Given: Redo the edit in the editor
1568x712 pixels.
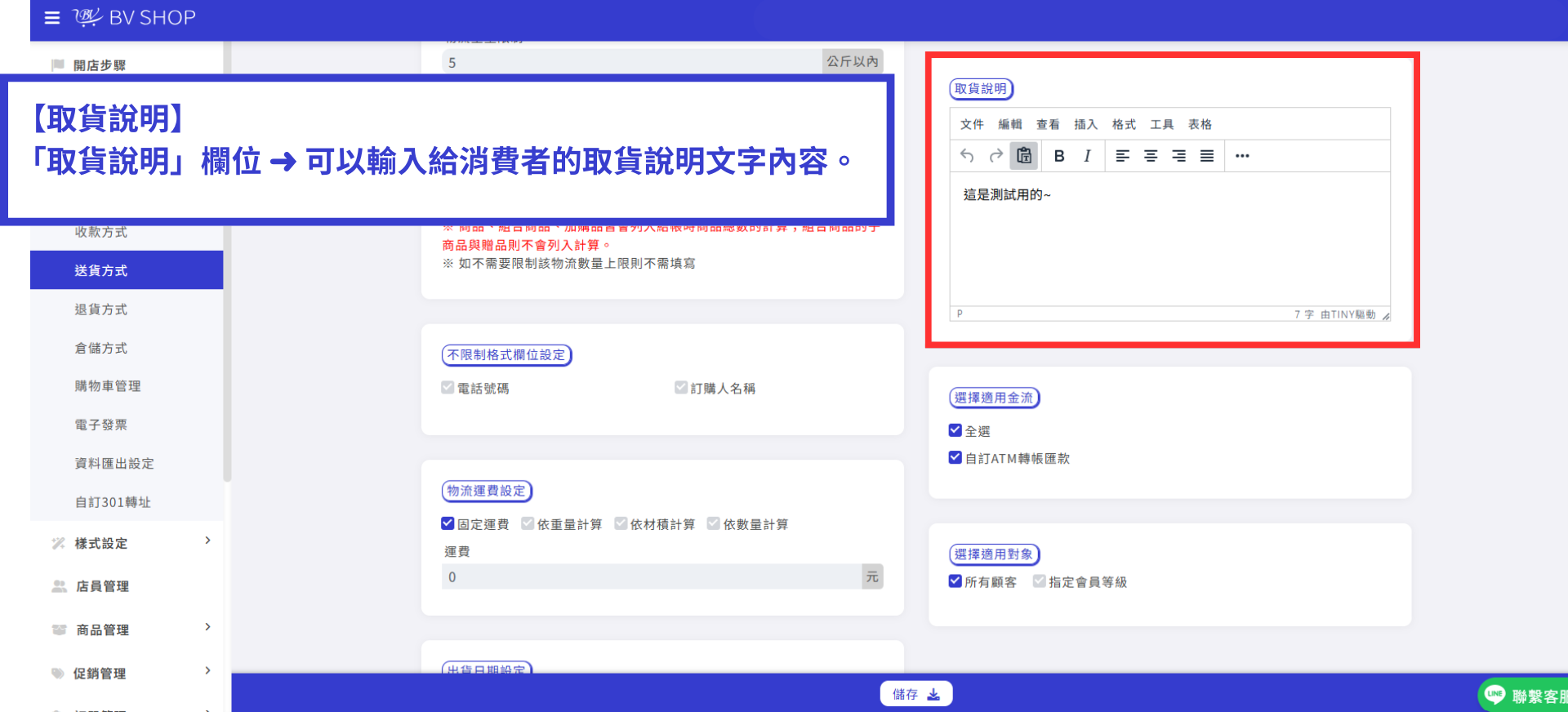Looking at the screenshot, I should click(x=996, y=156).
